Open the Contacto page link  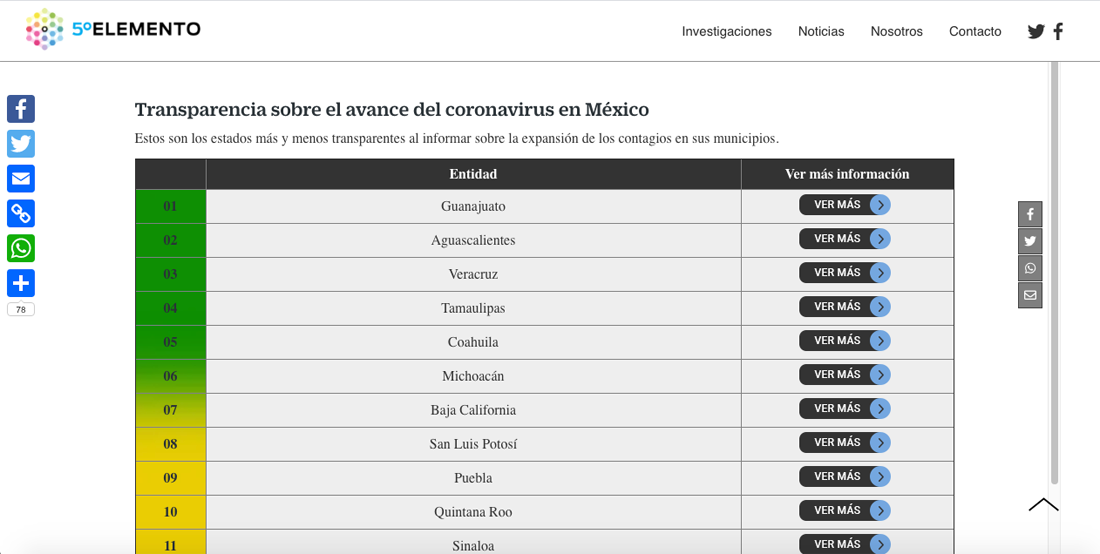(x=975, y=31)
